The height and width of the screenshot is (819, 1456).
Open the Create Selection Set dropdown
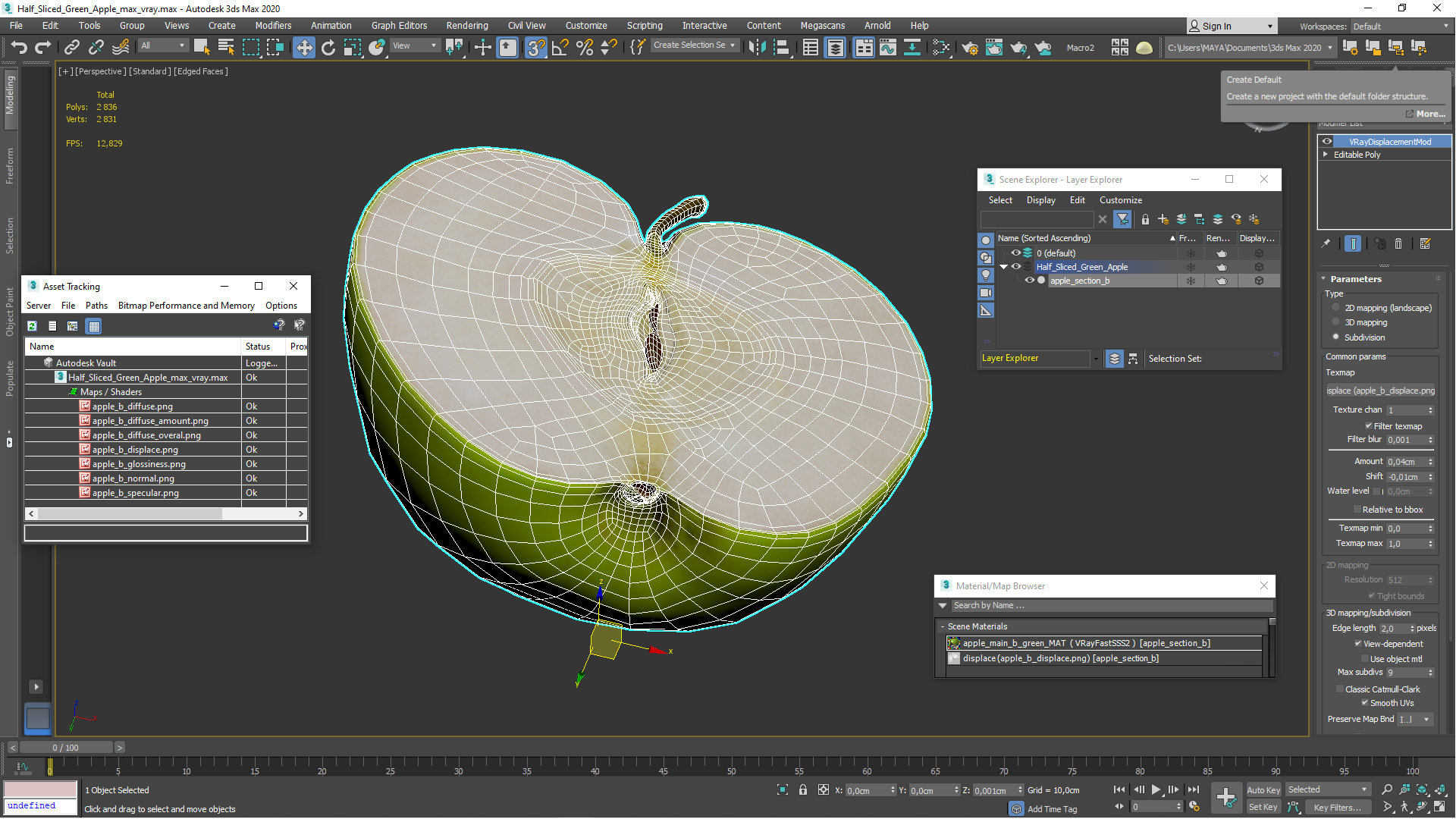click(694, 45)
